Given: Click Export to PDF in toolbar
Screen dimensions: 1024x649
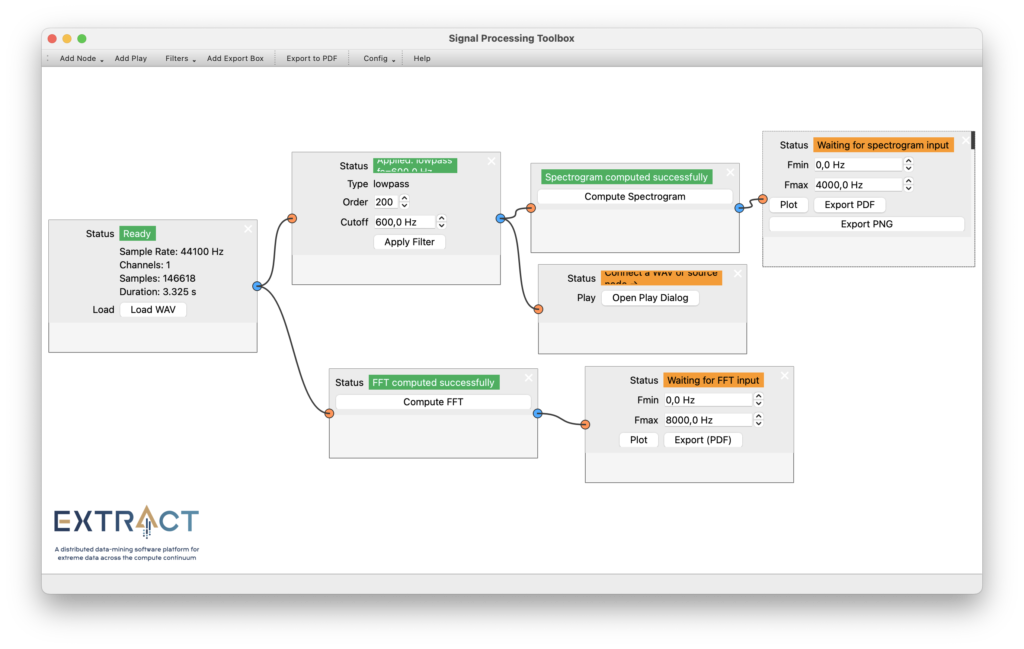Looking at the screenshot, I should tap(311, 59).
